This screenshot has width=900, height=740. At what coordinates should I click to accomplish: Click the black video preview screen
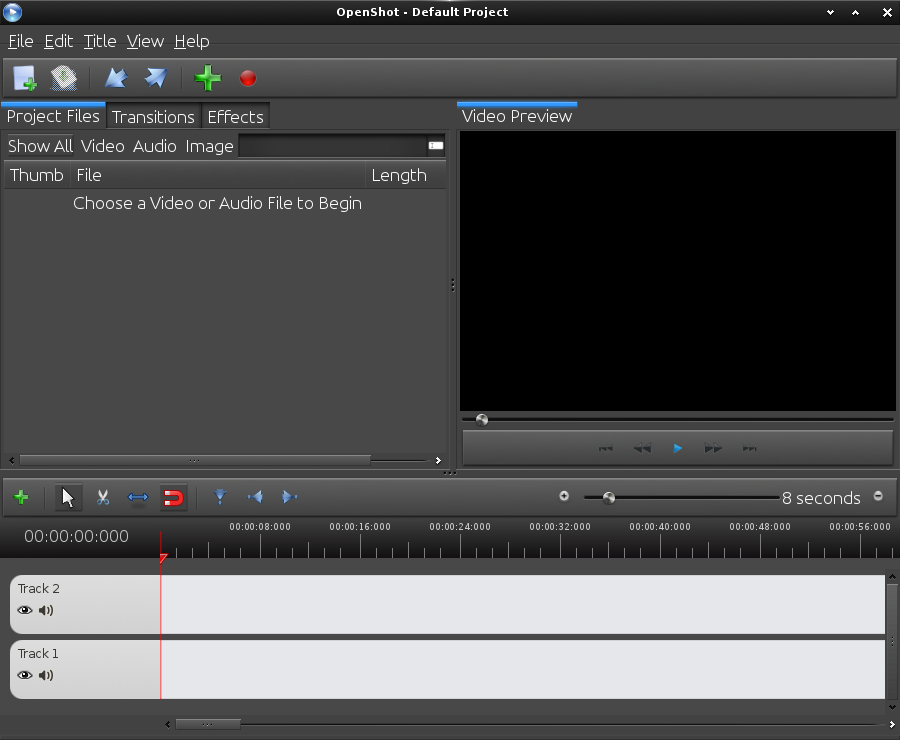point(677,271)
